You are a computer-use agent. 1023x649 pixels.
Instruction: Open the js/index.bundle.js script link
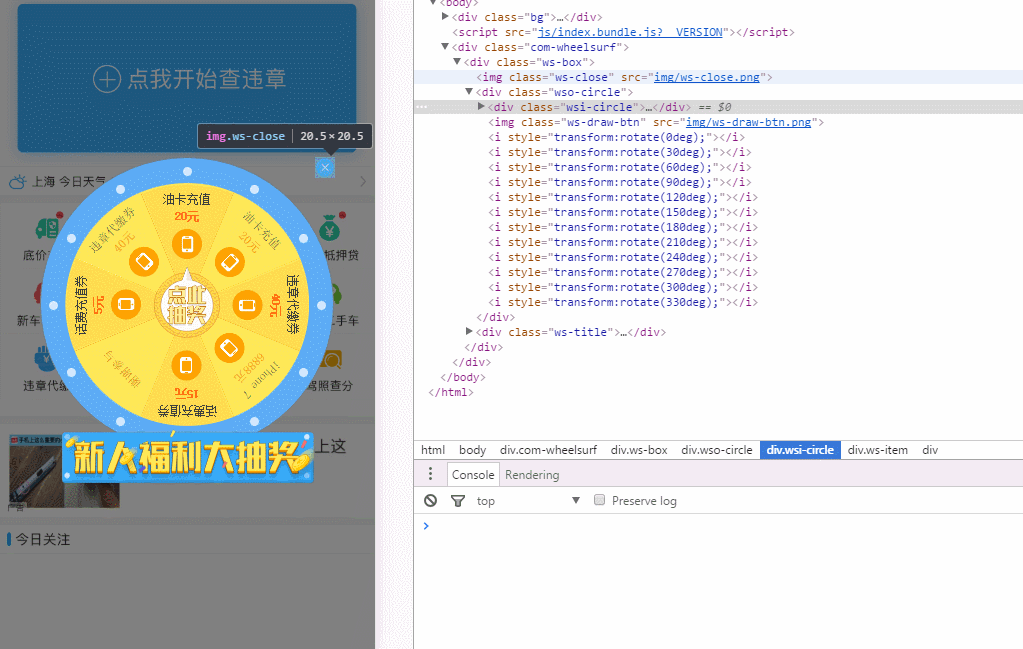point(630,32)
